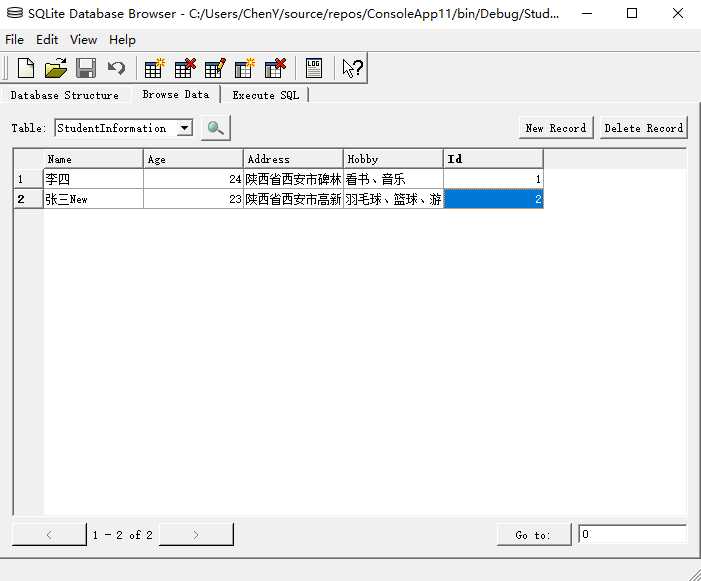701x581 pixels.
Task: Click the Delete Record button
Action: pyautogui.click(x=643, y=128)
